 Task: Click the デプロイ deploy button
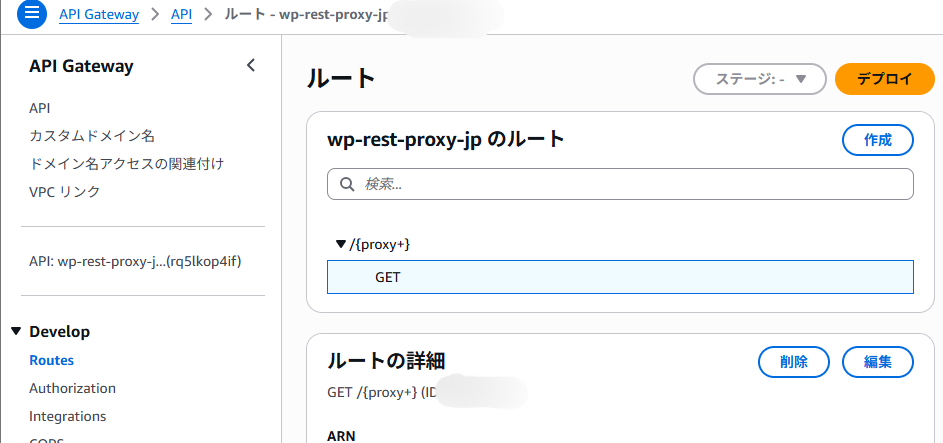(x=884, y=79)
